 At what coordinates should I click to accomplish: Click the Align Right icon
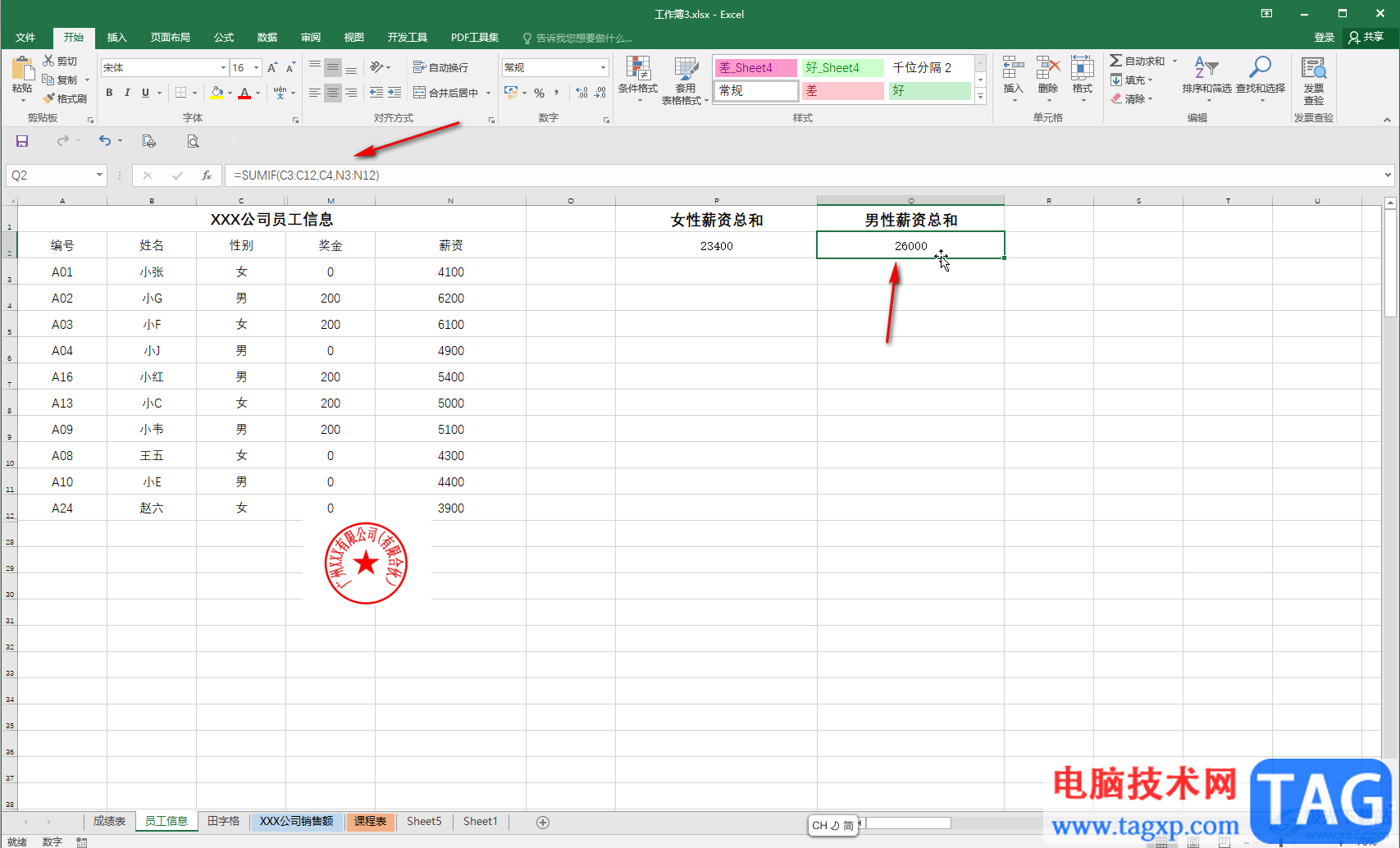tap(351, 93)
